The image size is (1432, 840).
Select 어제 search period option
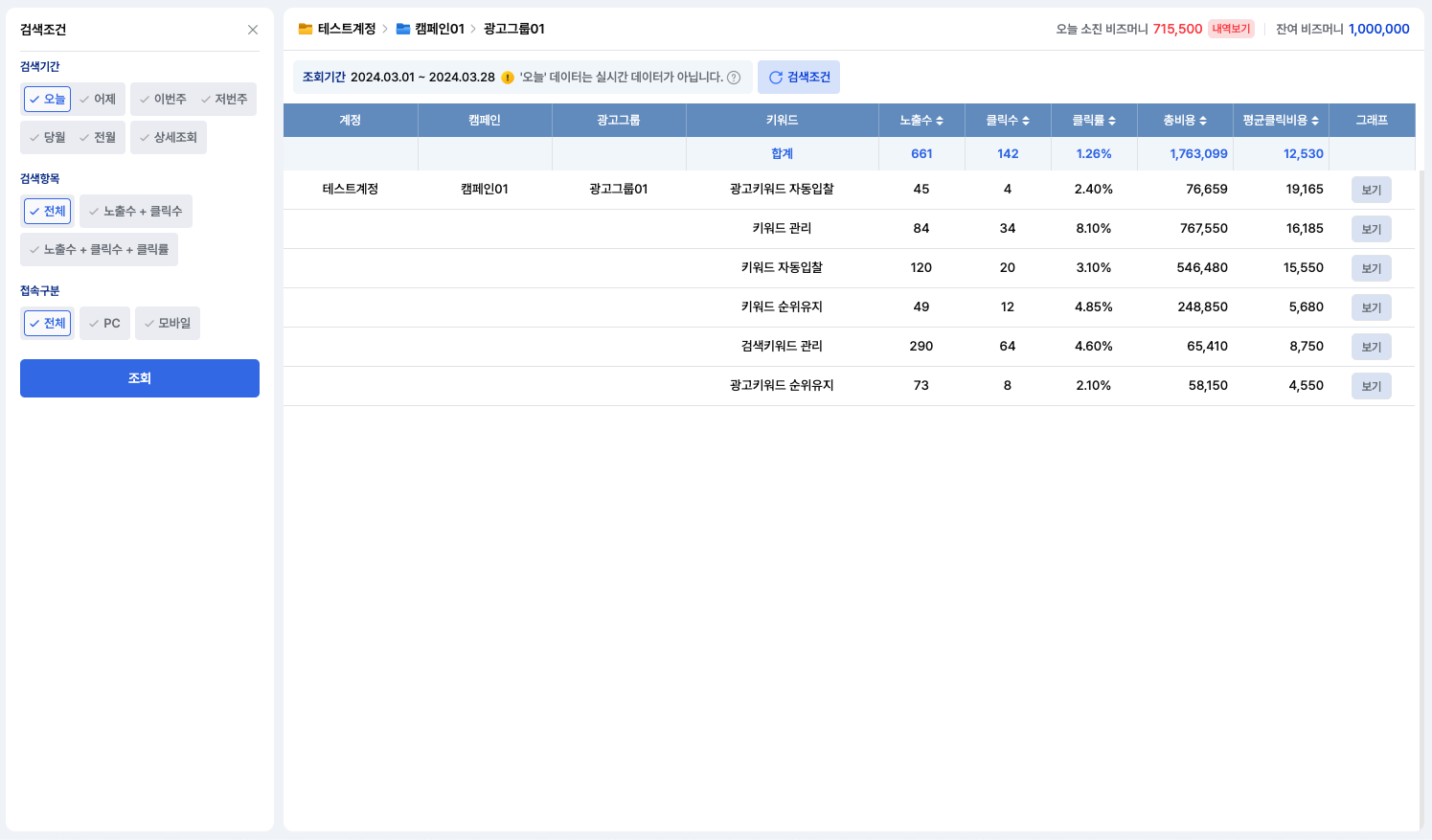98,99
